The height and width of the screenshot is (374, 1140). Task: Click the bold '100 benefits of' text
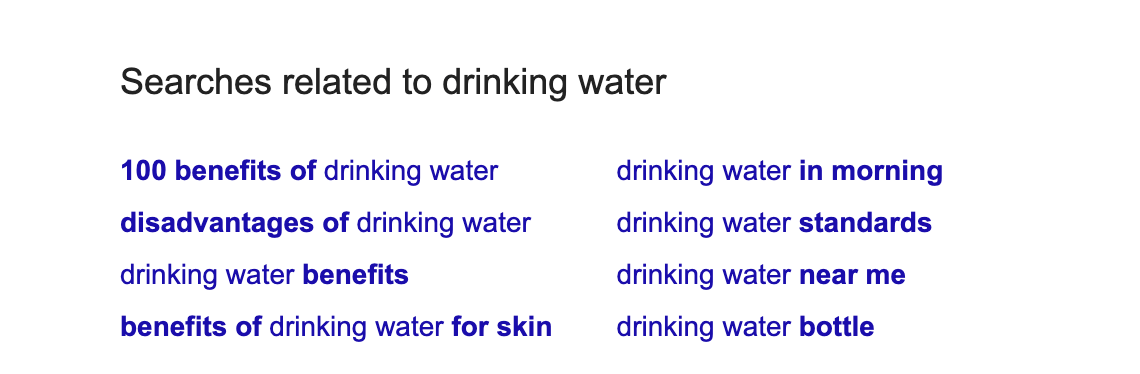click(x=218, y=171)
